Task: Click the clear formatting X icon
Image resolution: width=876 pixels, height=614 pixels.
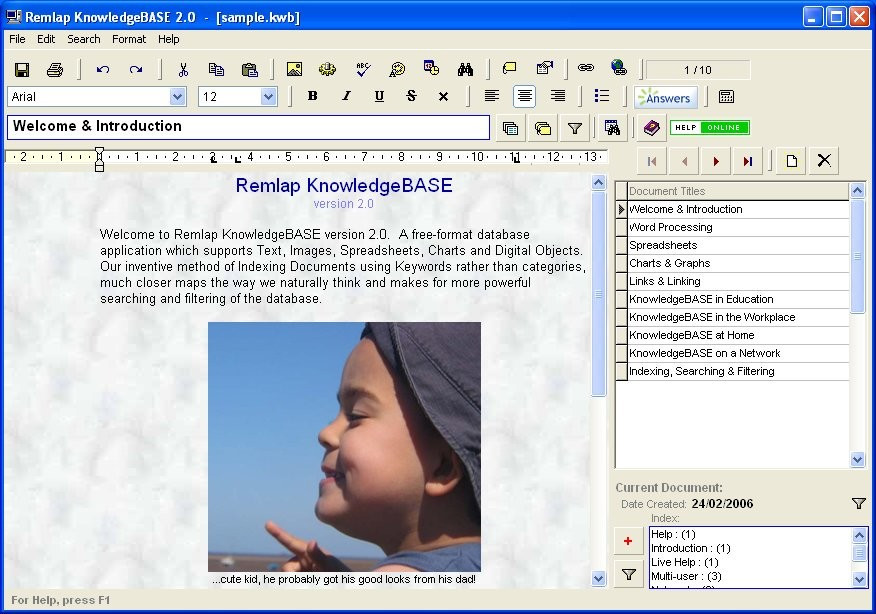Action: coord(444,97)
